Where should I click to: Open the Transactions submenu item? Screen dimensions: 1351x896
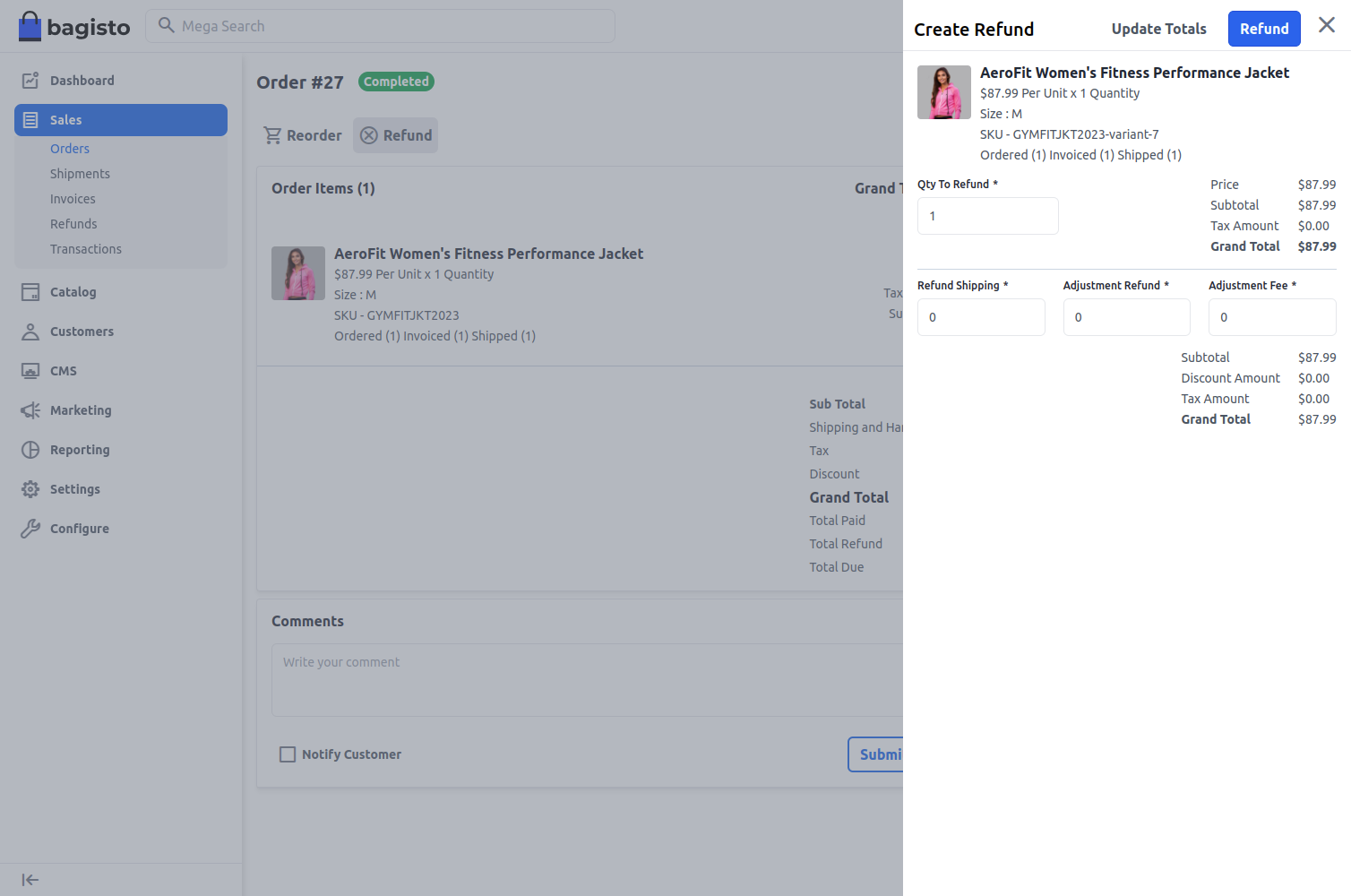[x=86, y=249]
